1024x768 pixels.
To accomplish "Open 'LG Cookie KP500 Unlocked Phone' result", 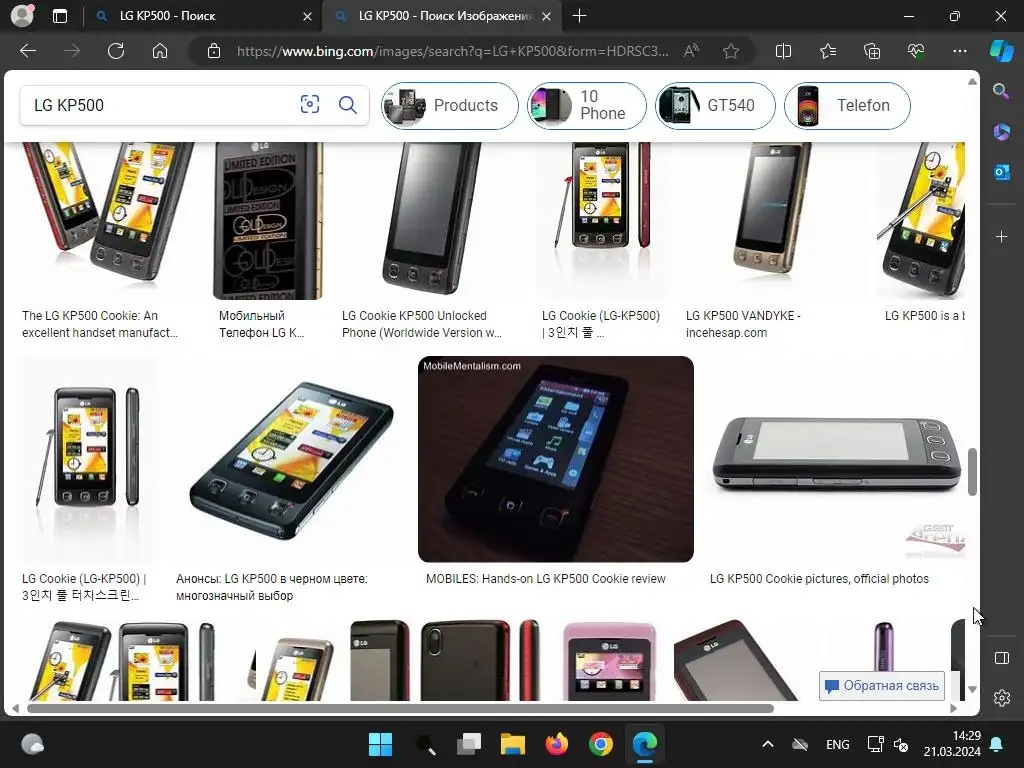I will click(421, 324).
